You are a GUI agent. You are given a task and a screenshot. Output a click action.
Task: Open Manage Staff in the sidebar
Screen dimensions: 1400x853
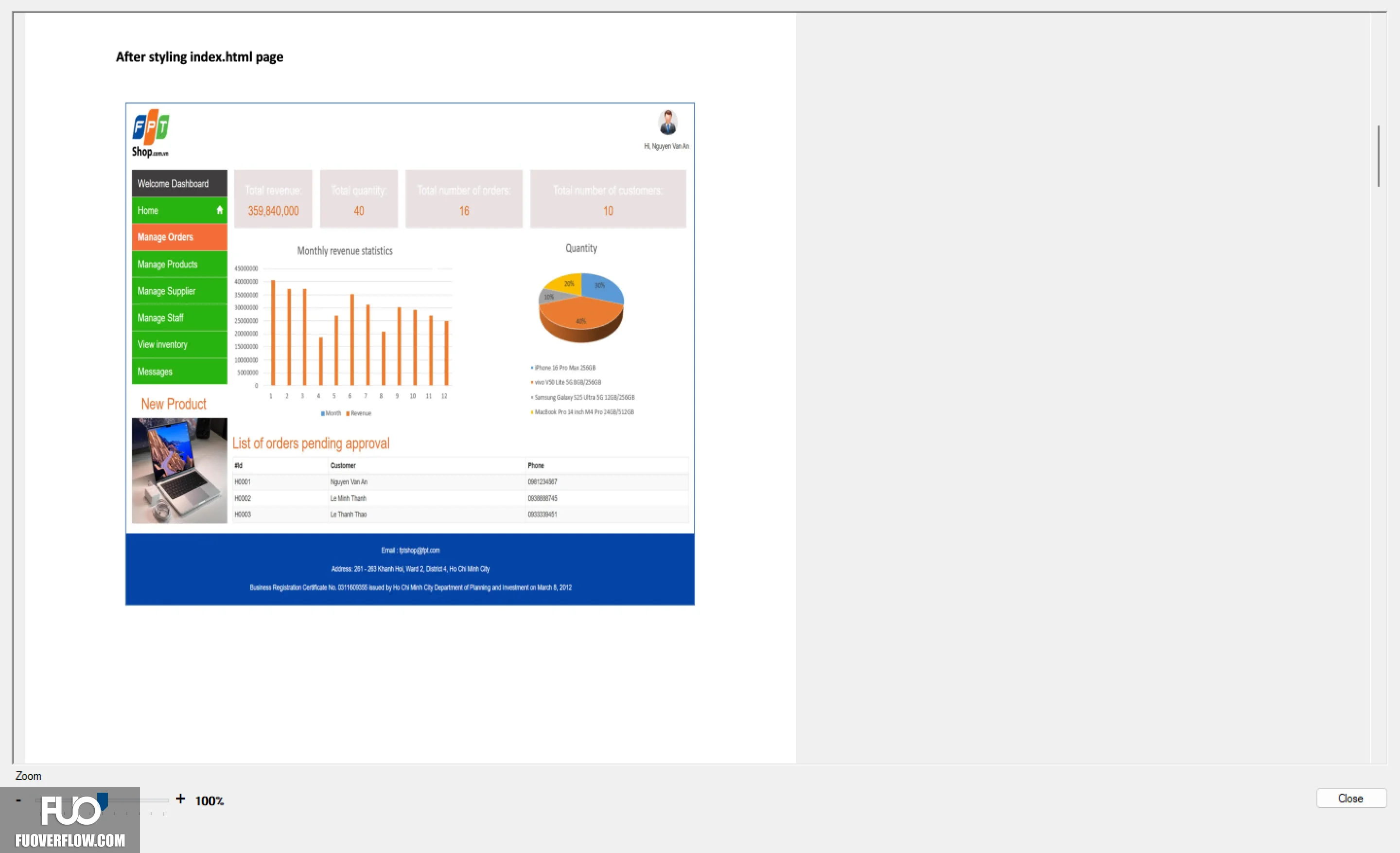pos(179,318)
